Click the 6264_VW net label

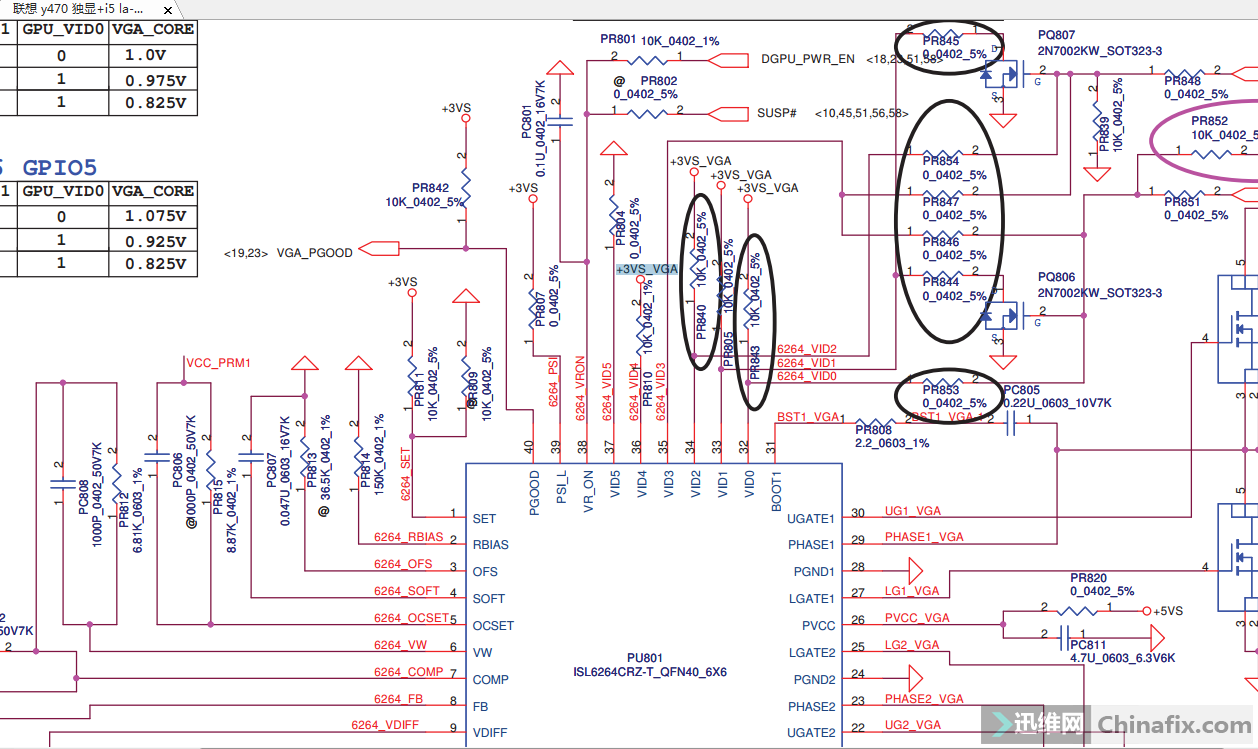(401, 645)
